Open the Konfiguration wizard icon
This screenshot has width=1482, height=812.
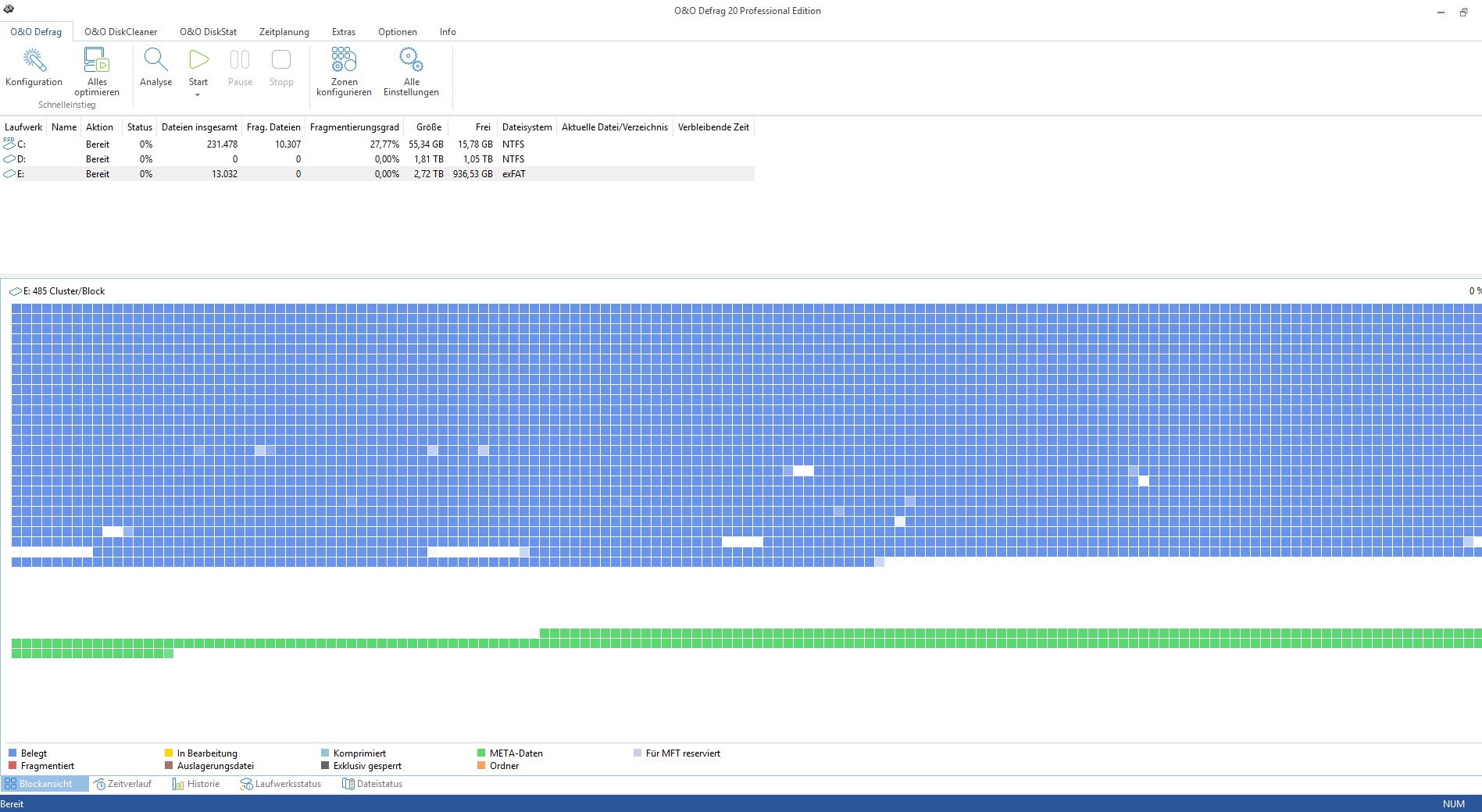[x=34, y=60]
